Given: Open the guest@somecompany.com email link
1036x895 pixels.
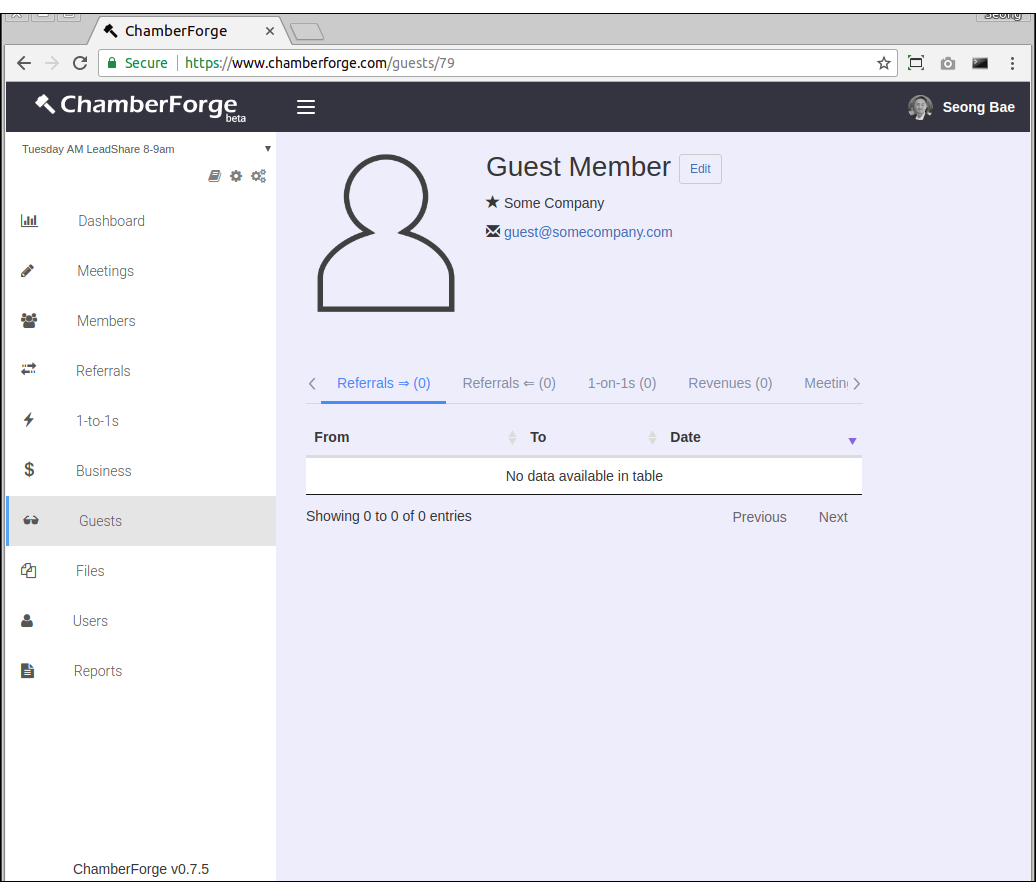Looking at the screenshot, I should [x=588, y=232].
